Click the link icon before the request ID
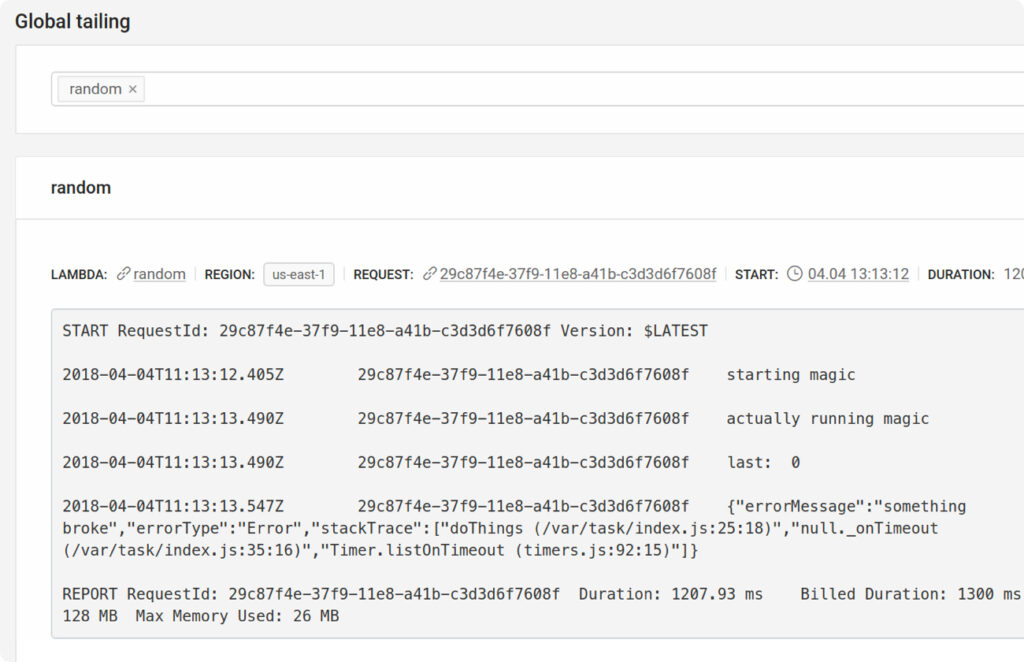Image resolution: width=1024 pixels, height=662 pixels. 430,273
